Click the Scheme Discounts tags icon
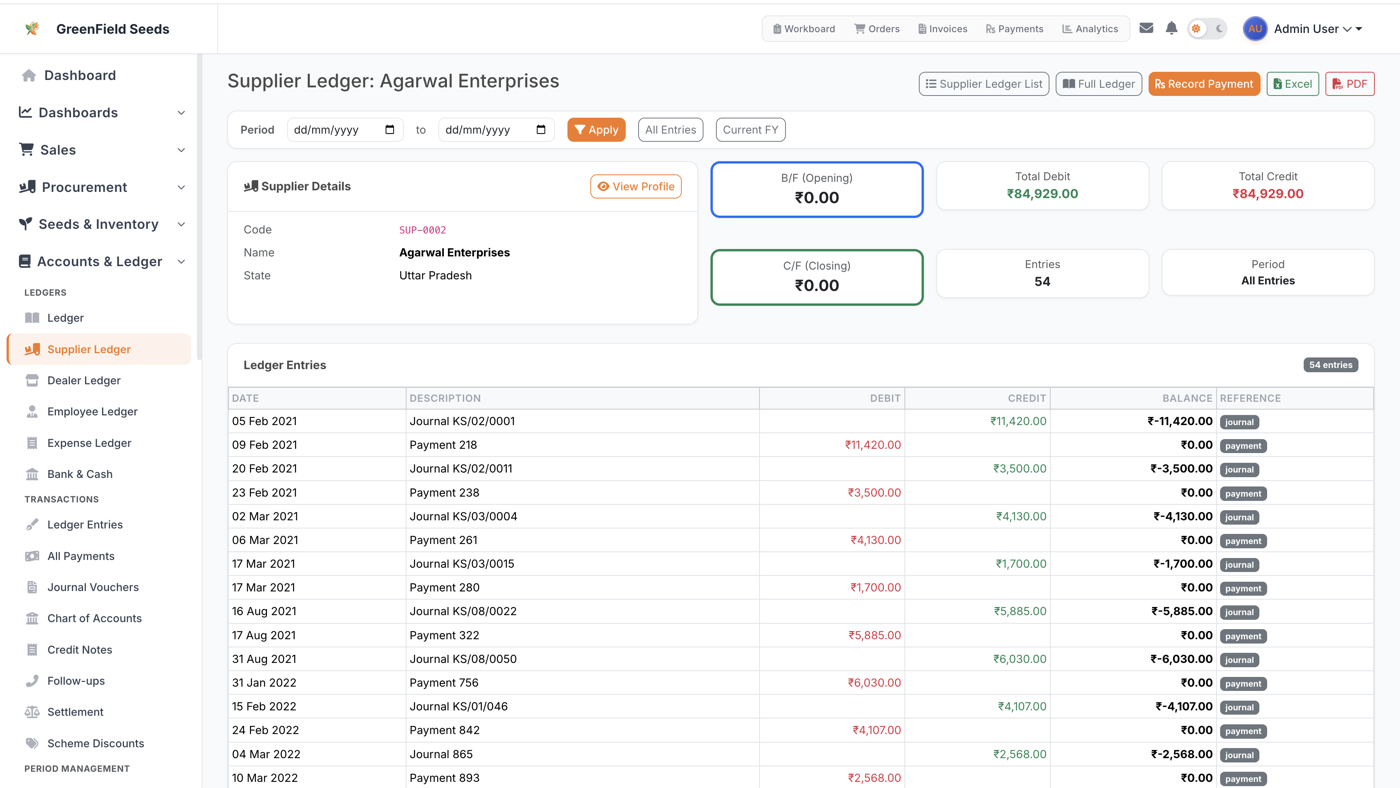Image resolution: width=1400 pixels, height=788 pixels. [32, 743]
